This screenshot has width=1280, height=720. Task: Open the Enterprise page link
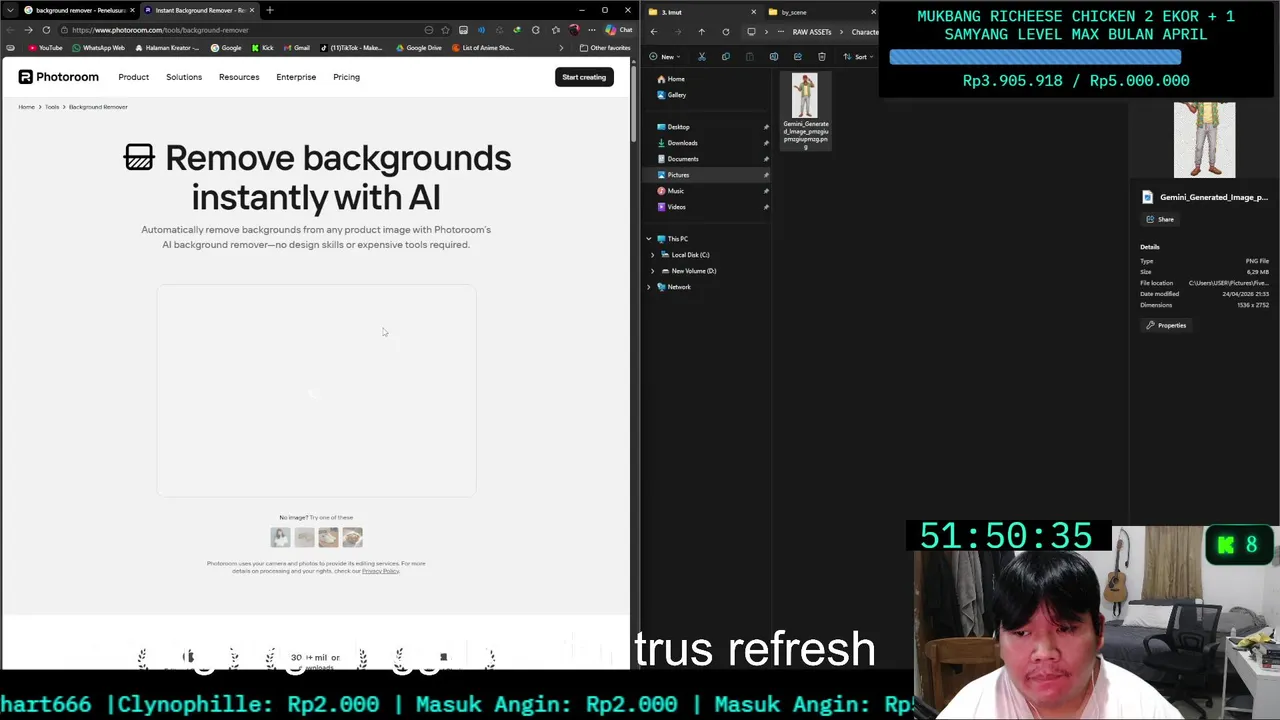click(296, 77)
